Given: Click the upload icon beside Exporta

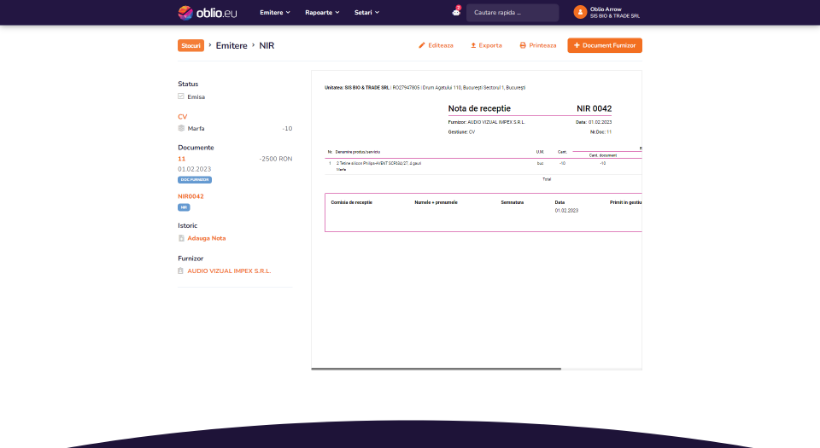Looking at the screenshot, I should (473, 45).
